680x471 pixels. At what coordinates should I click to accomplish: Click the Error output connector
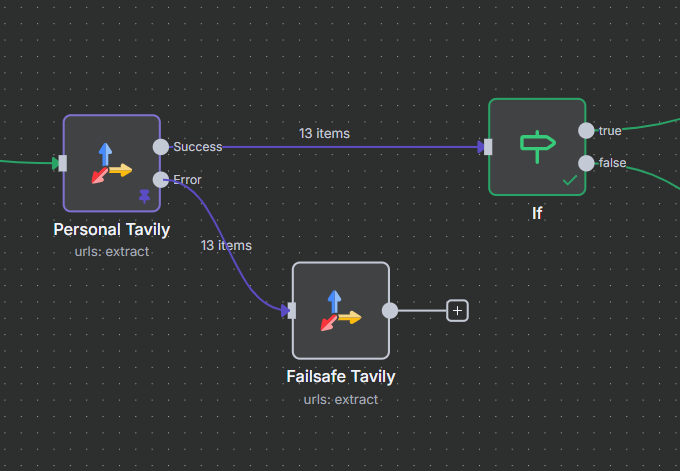pos(161,180)
